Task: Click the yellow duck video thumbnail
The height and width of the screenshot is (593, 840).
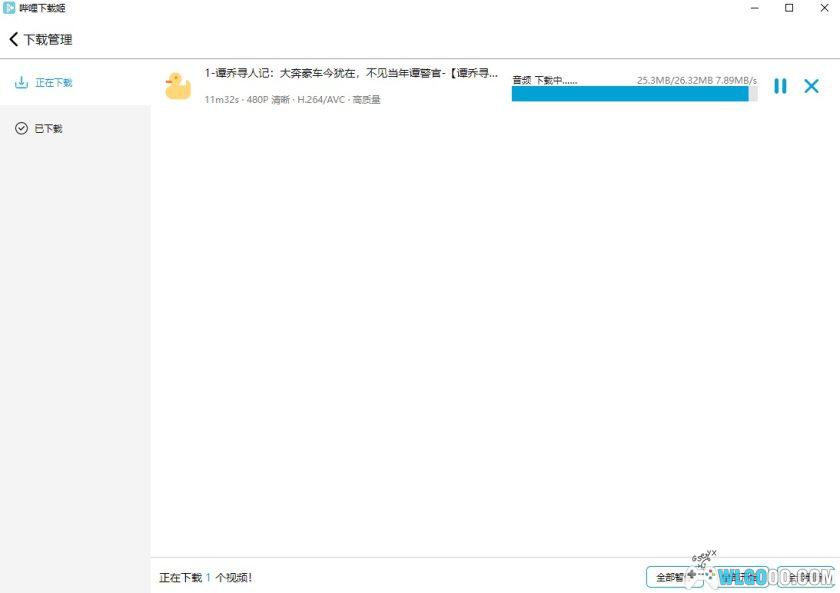Action: [x=178, y=86]
